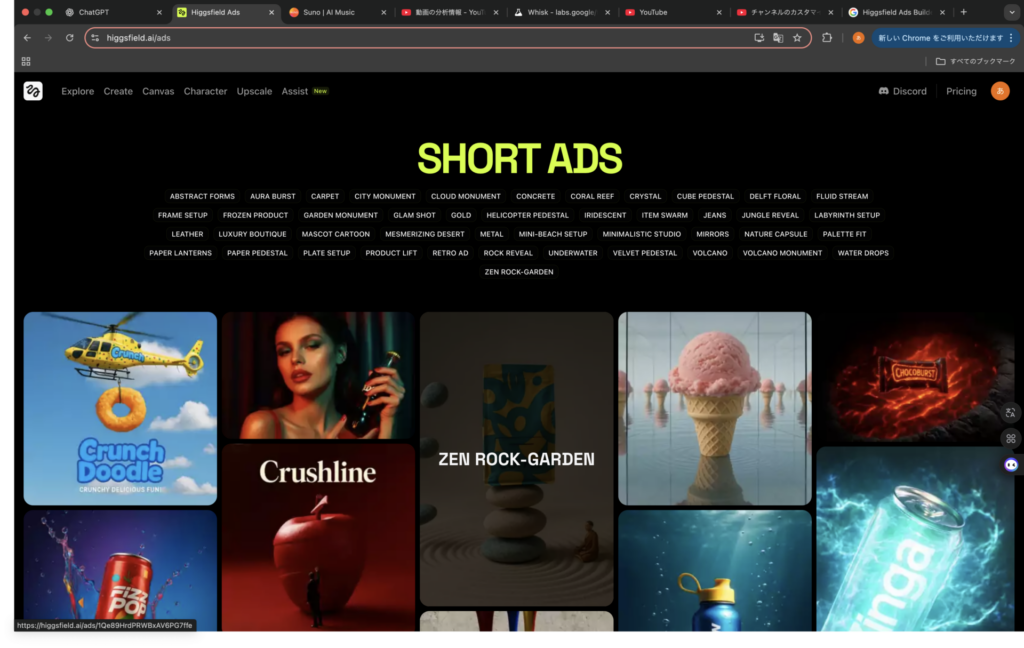Open the Chocoburst lava ad thumbnail
1024x648 pixels.
click(x=914, y=378)
